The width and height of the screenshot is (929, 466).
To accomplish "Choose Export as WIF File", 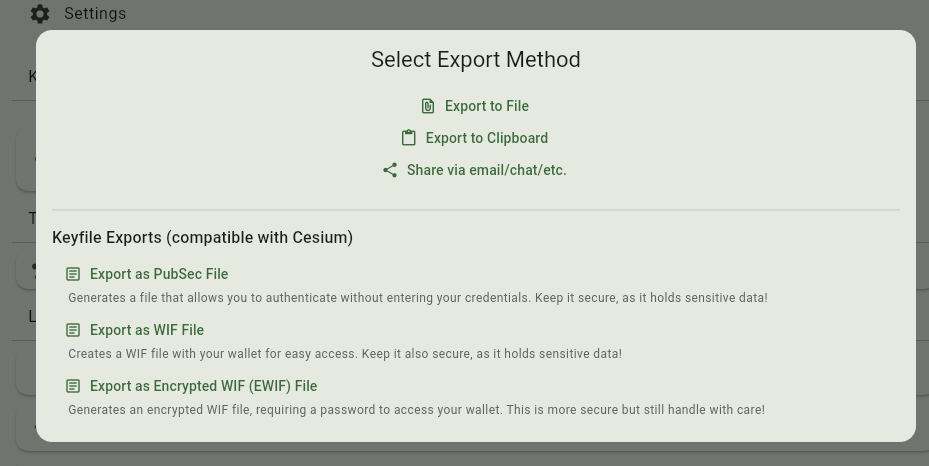I will click(147, 330).
